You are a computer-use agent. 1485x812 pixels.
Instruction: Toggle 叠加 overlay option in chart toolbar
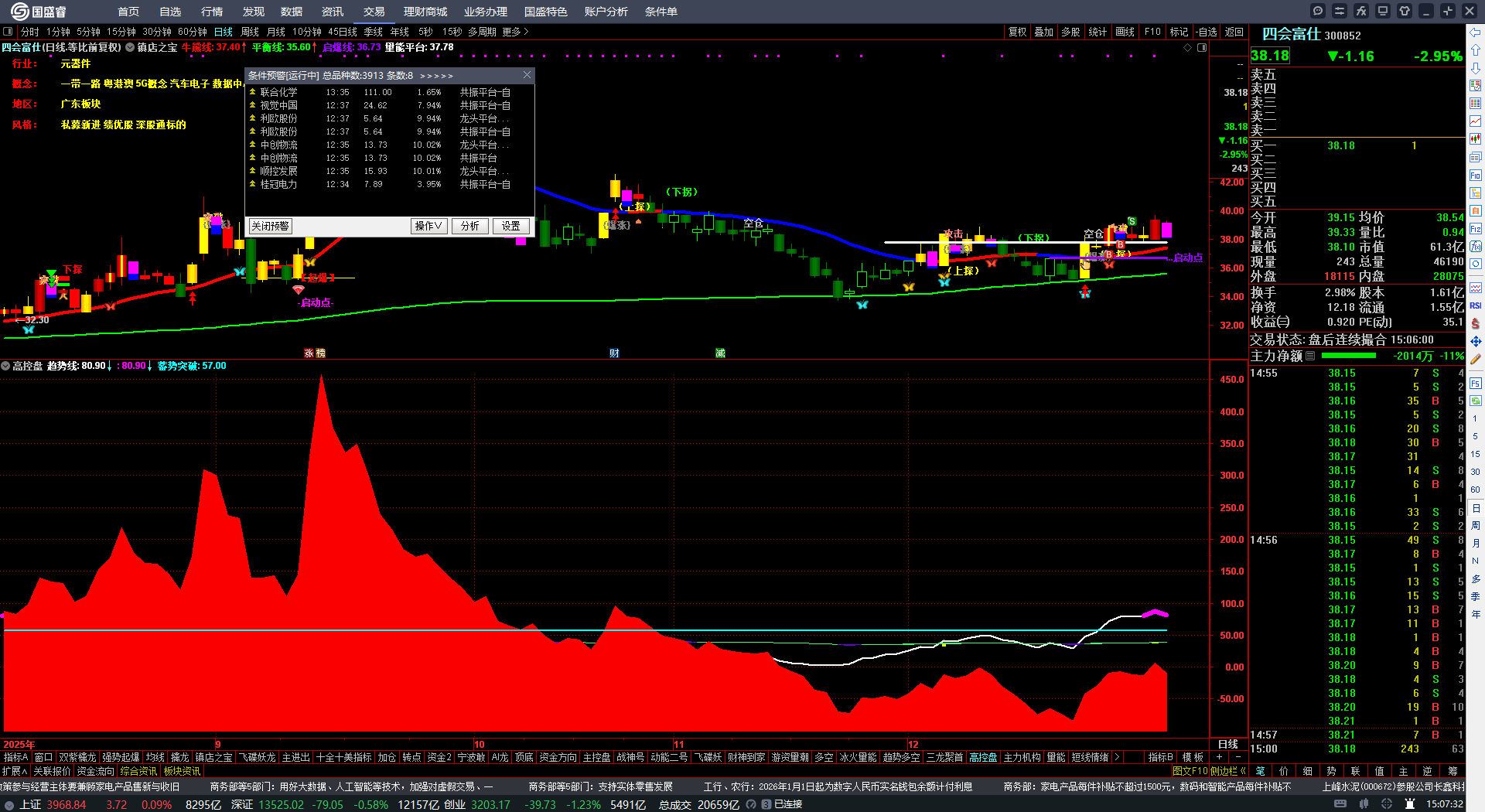coord(1044,32)
